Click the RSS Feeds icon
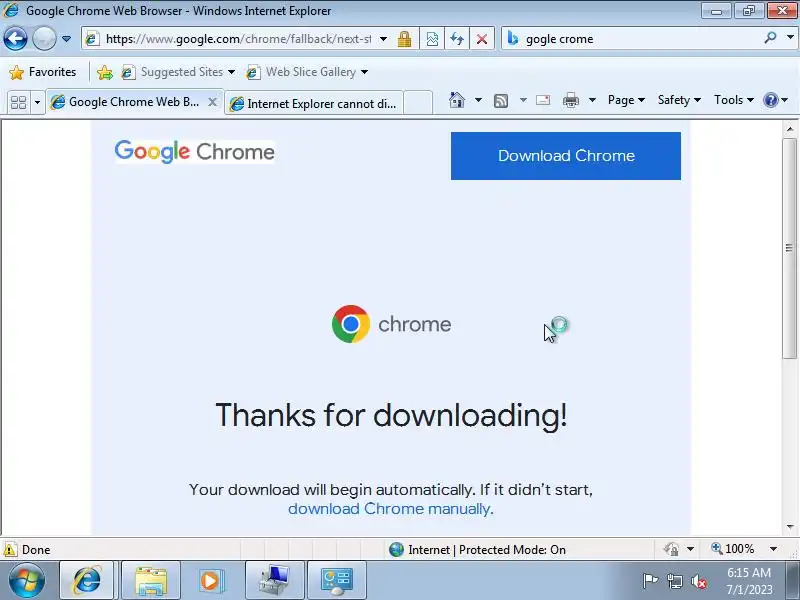The image size is (800, 600). 501,101
